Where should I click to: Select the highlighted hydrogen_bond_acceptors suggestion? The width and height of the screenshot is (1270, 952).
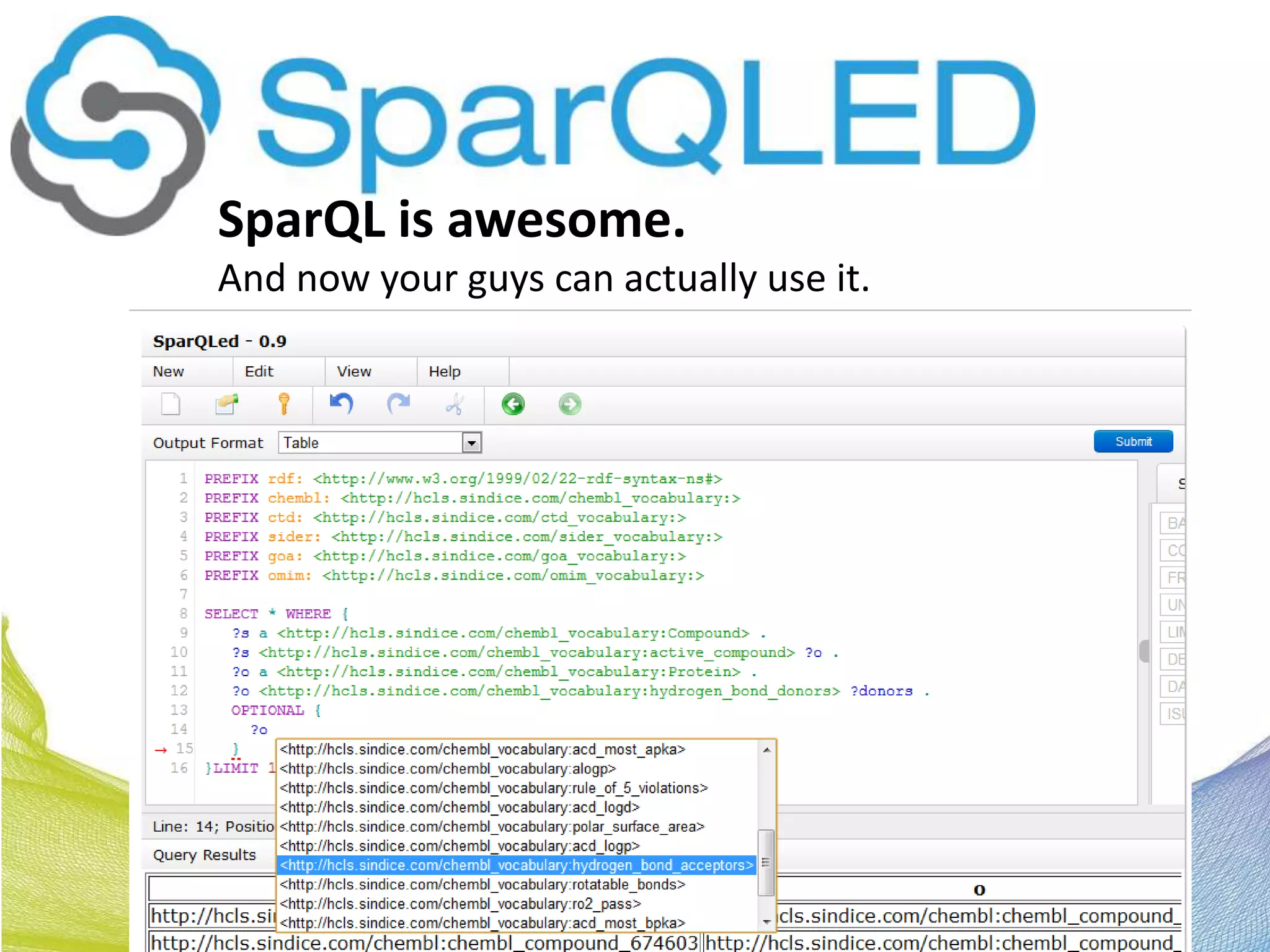pyautogui.click(x=517, y=865)
